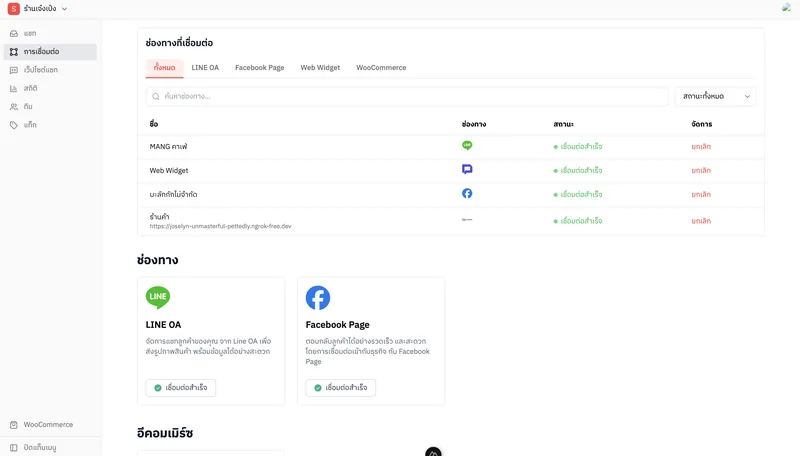The image size is (800, 456).
Task: Click the WooCommerce sidebar bag icon
Action: click(14, 425)
